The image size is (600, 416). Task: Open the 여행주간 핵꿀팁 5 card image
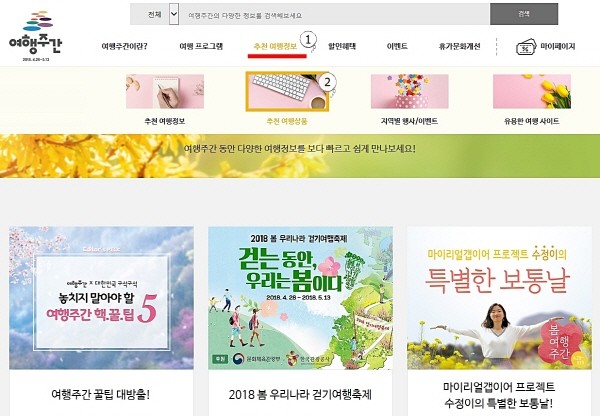101,298
